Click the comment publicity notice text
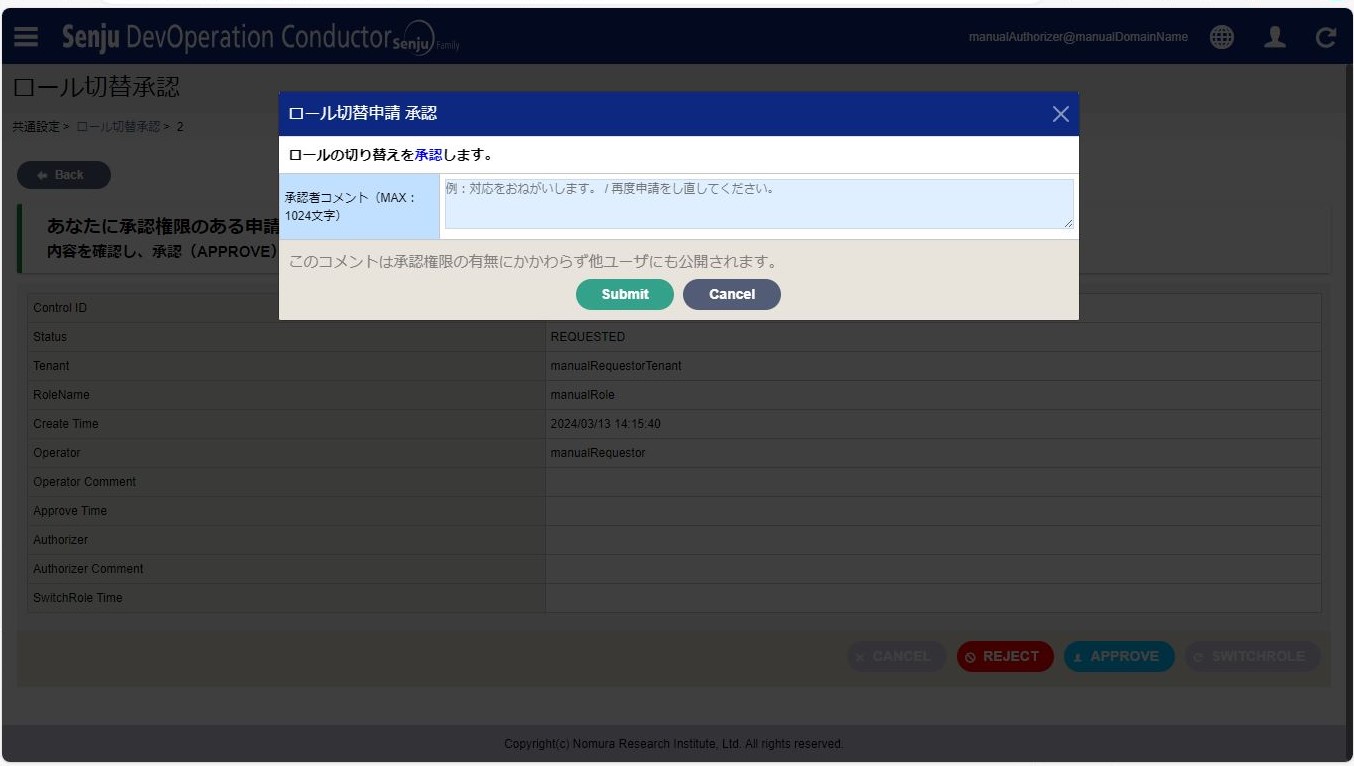 tap(533, 262)
